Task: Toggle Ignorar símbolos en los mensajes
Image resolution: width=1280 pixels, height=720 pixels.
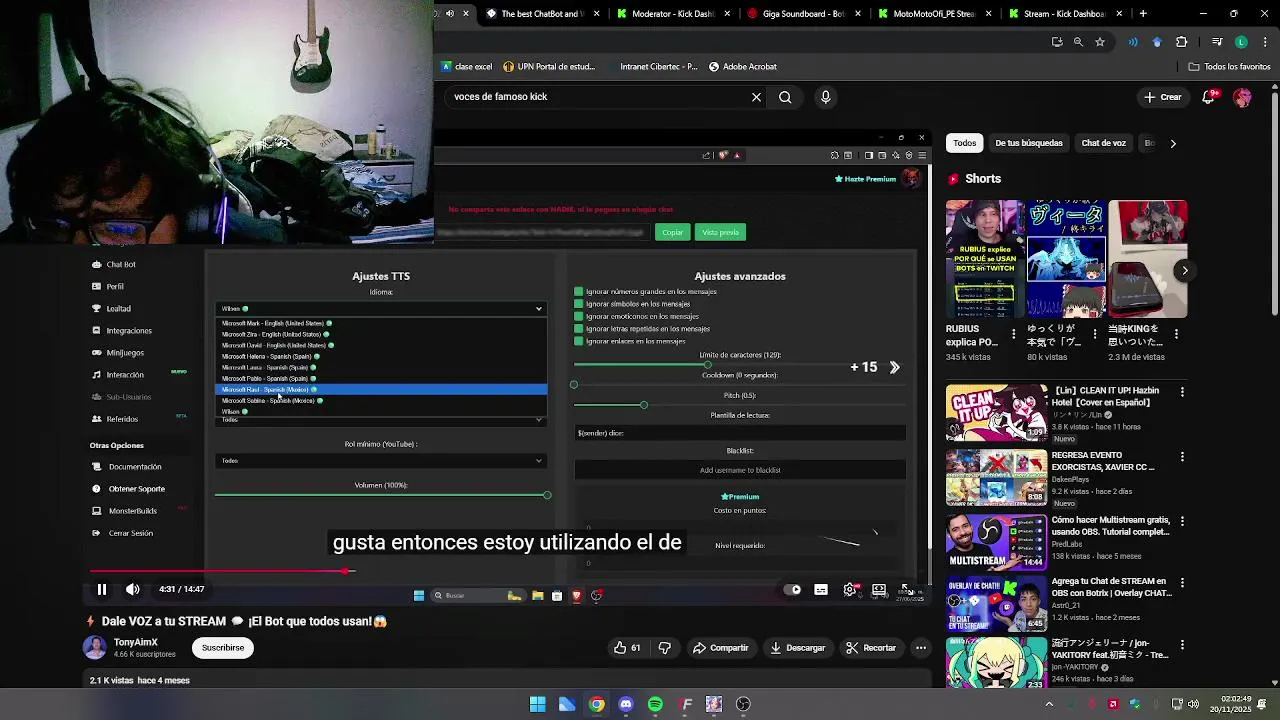Action: coord(579,304)
